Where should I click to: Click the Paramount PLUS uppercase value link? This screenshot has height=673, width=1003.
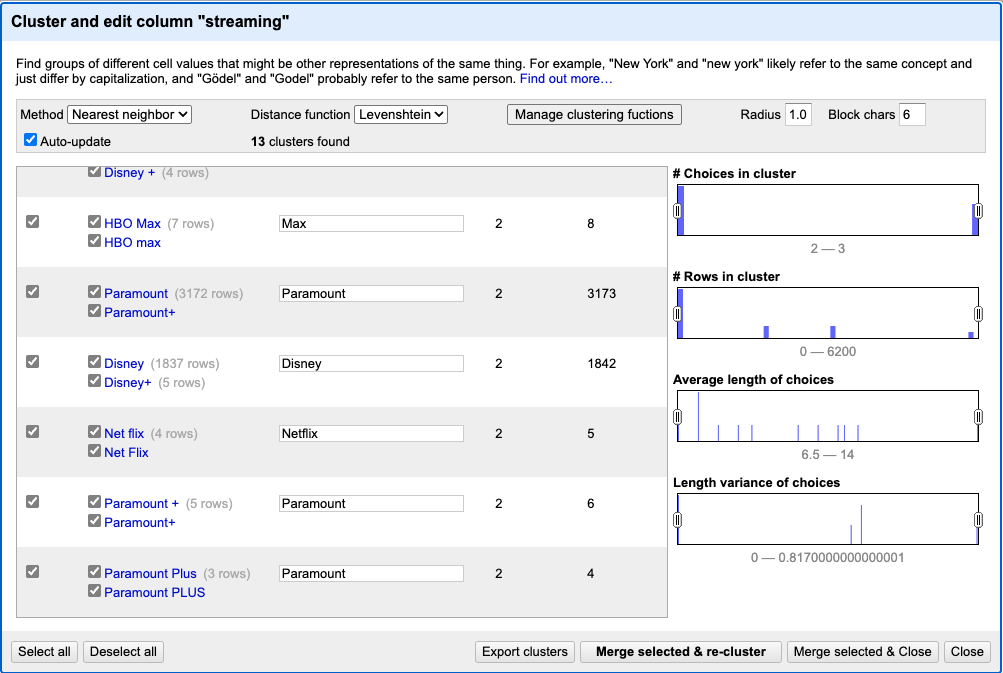tap(155, 592)
